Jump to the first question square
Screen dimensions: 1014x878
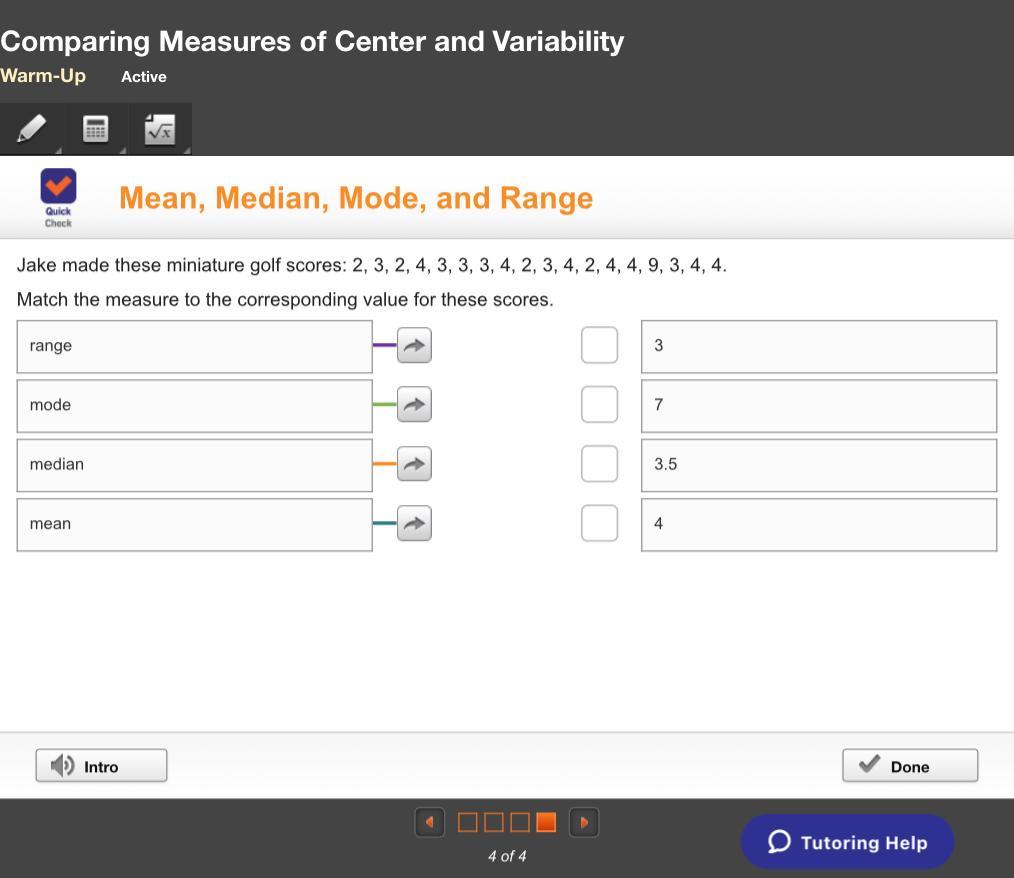[467, 822]
